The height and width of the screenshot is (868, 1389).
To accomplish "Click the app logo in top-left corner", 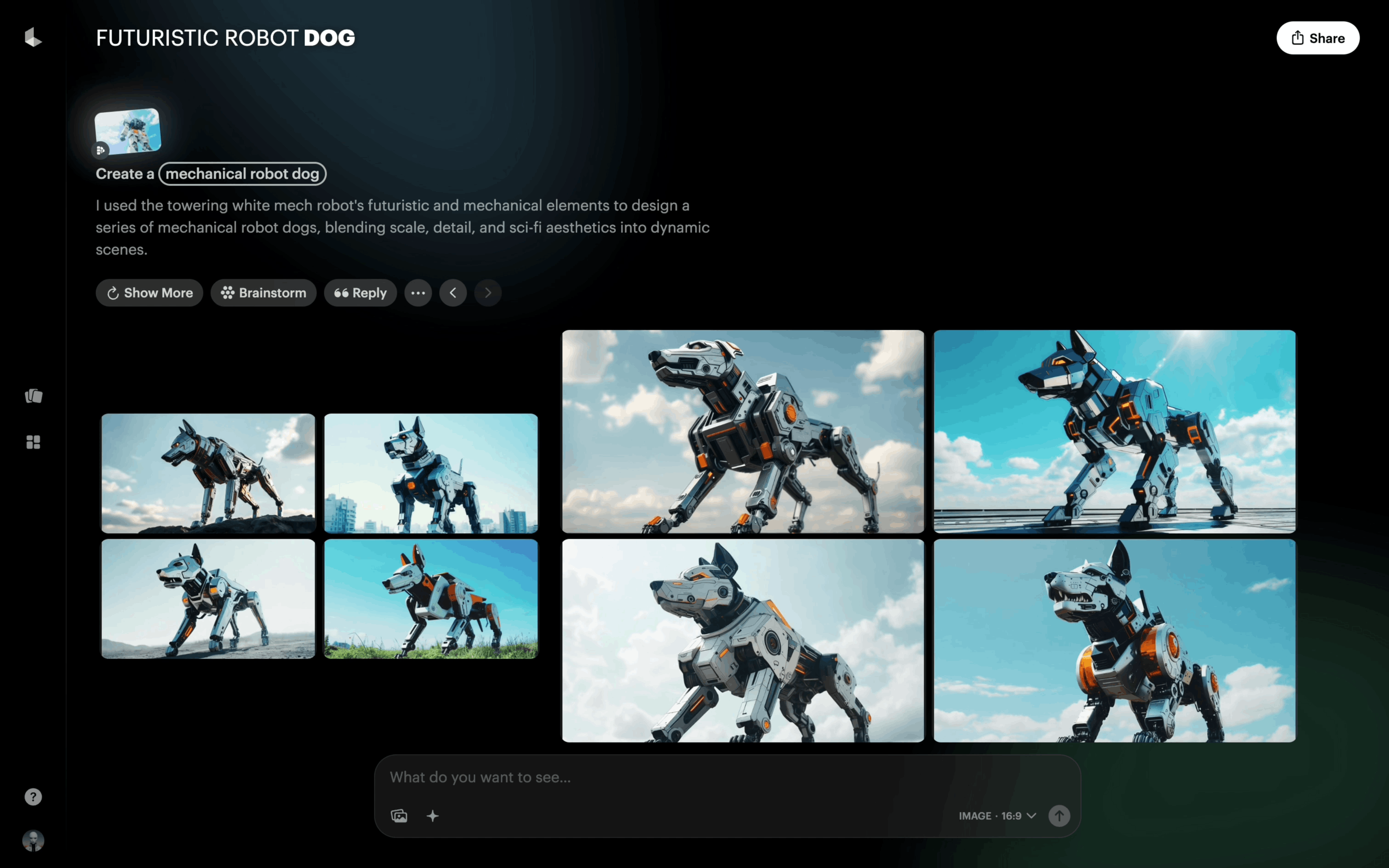I will coord(33,38).
